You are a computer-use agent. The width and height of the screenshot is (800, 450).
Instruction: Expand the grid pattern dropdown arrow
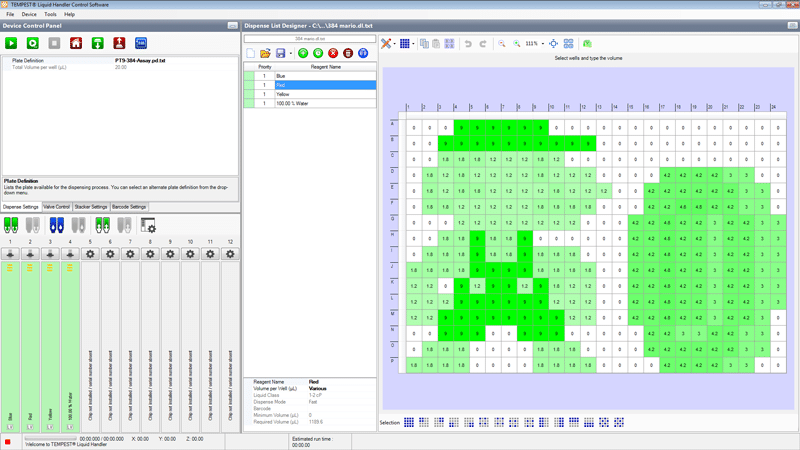coord(413,44)
